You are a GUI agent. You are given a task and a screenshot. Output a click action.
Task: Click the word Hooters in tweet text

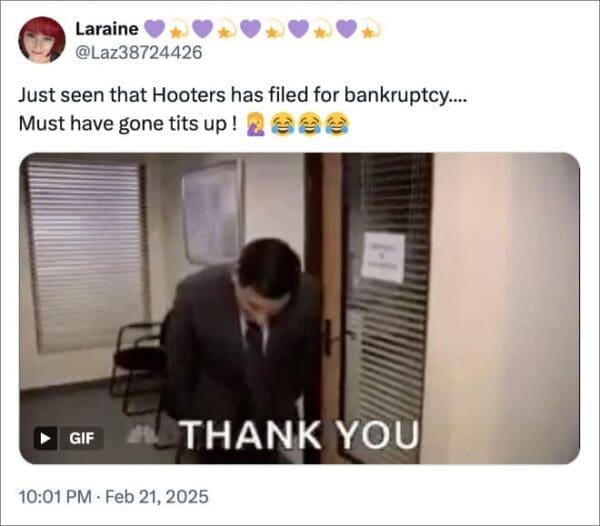[189, 95]
